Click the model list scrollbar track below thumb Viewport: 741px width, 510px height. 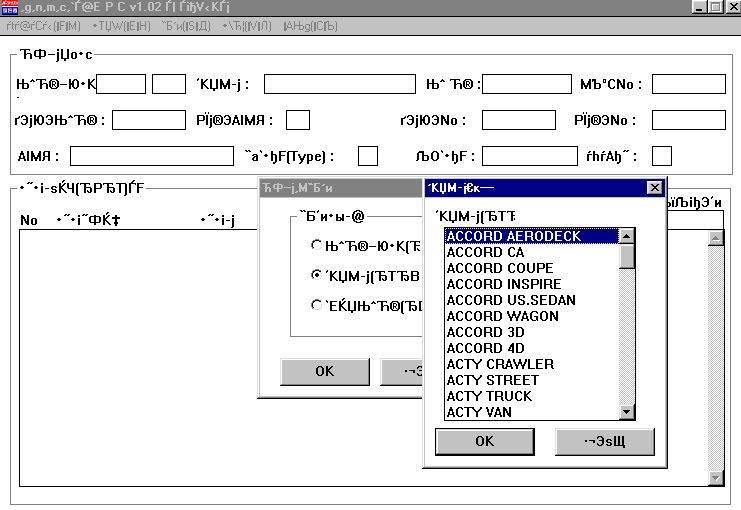[627, 337]
